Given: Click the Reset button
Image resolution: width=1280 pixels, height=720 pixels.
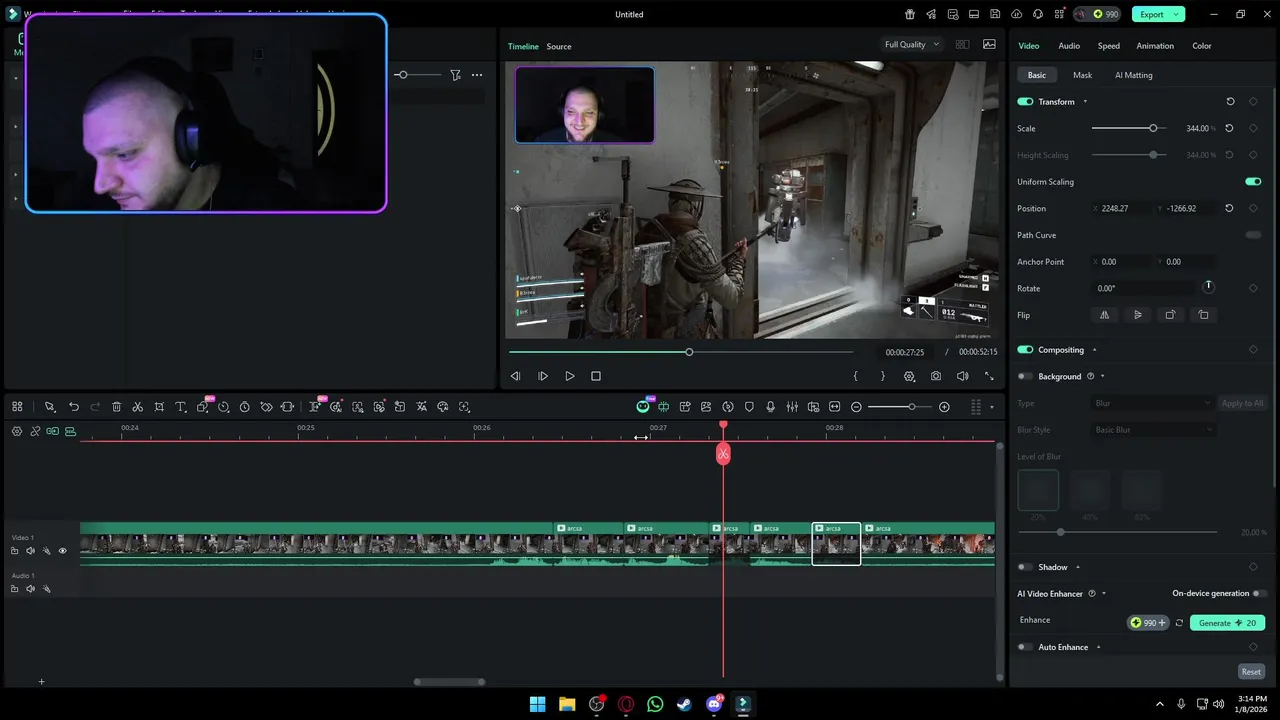Looking at the screenshot, I should click(x=1251, y=672).
